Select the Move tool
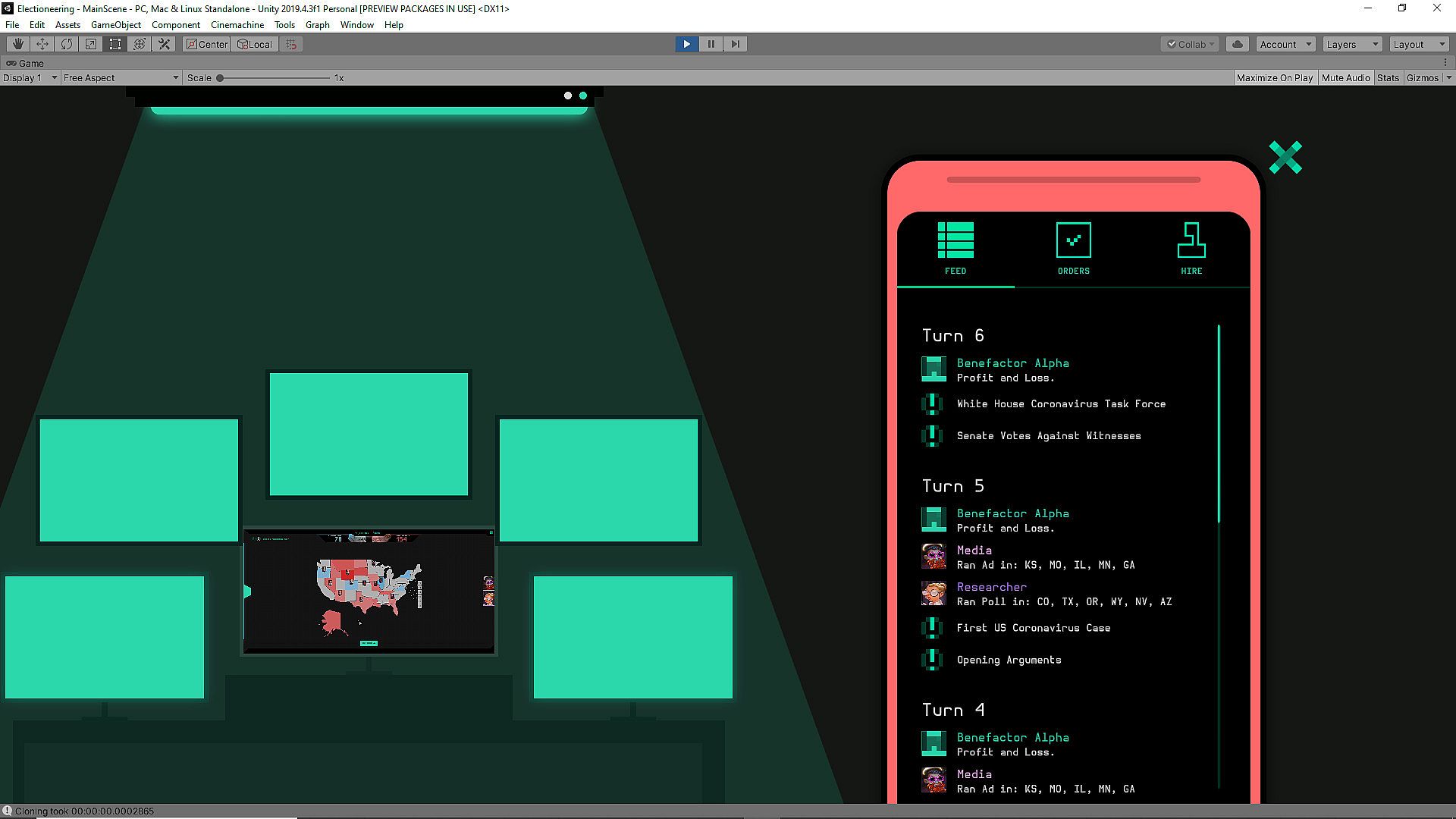 [42, 44]
